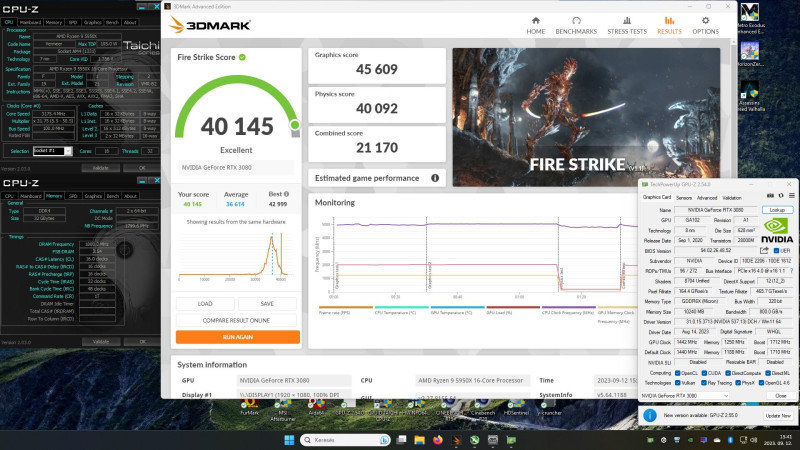The height and width of the screenshot is (450, 800).
Task: Toggle the OpenCL checkbox in GPU-Z
Action: pos(678,373)
